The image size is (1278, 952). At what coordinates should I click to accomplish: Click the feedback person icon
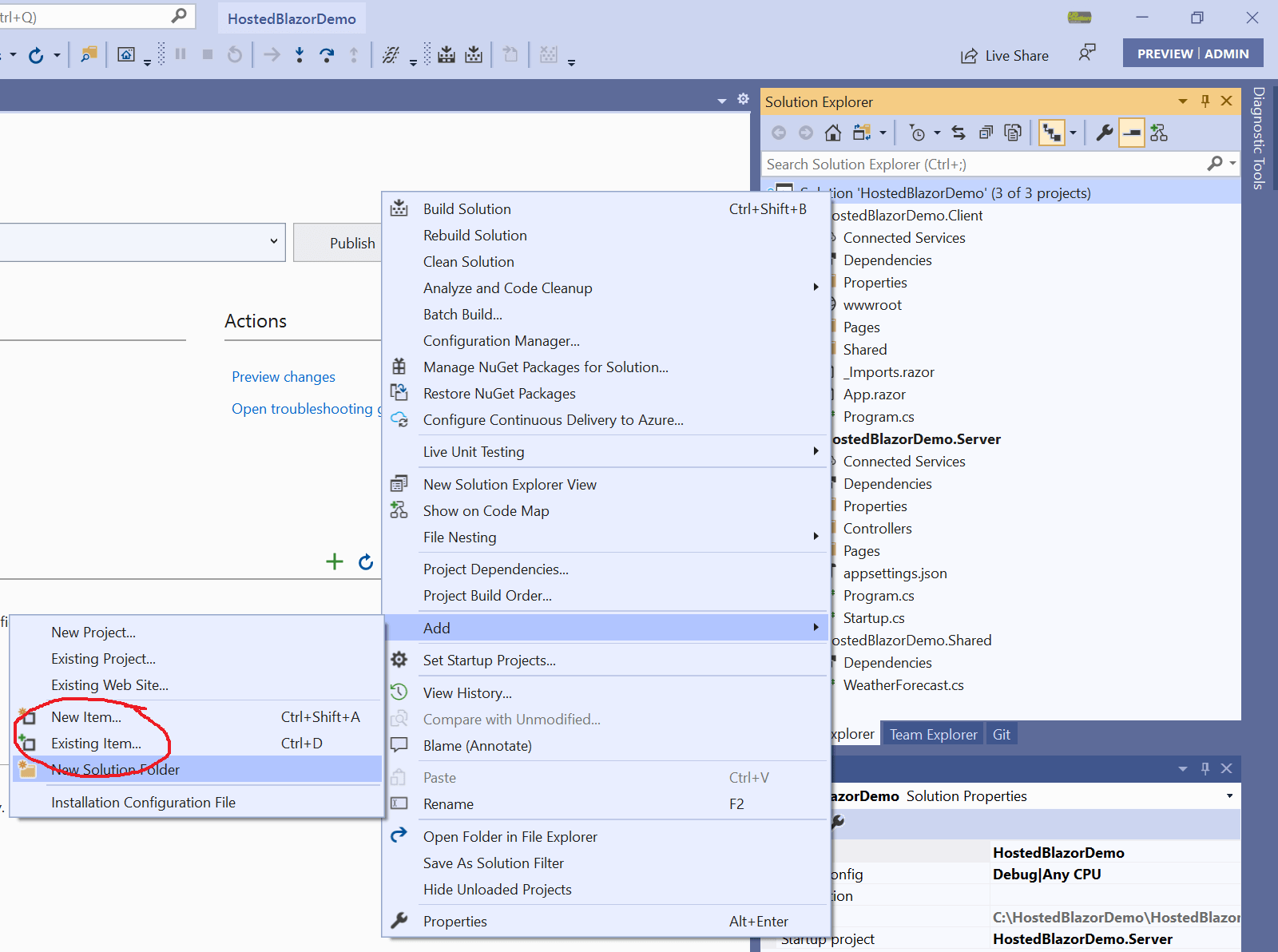1087,53
